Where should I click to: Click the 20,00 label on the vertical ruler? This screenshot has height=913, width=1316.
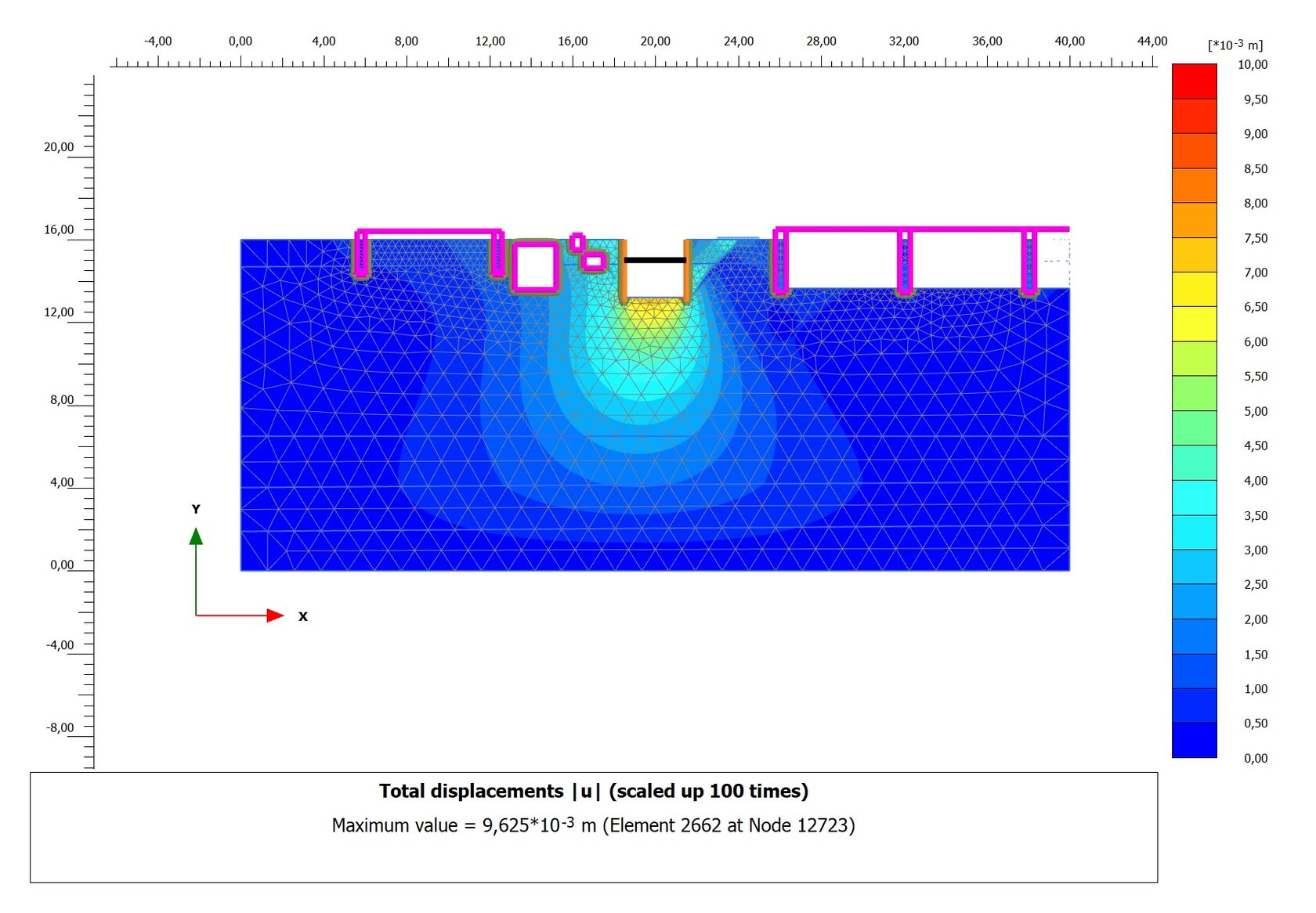(59, 146)
